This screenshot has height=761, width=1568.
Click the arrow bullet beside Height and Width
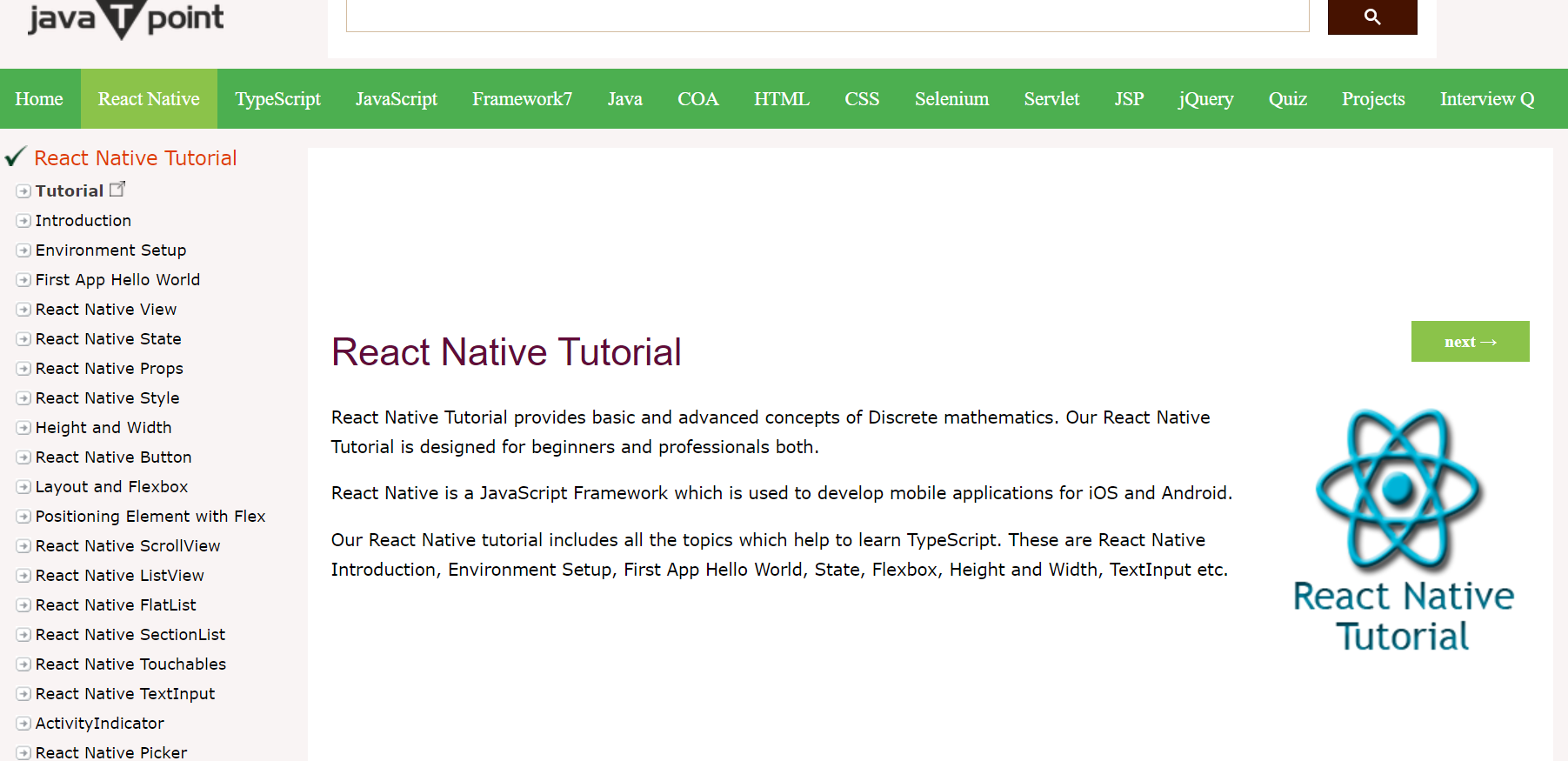pos(23,428)
